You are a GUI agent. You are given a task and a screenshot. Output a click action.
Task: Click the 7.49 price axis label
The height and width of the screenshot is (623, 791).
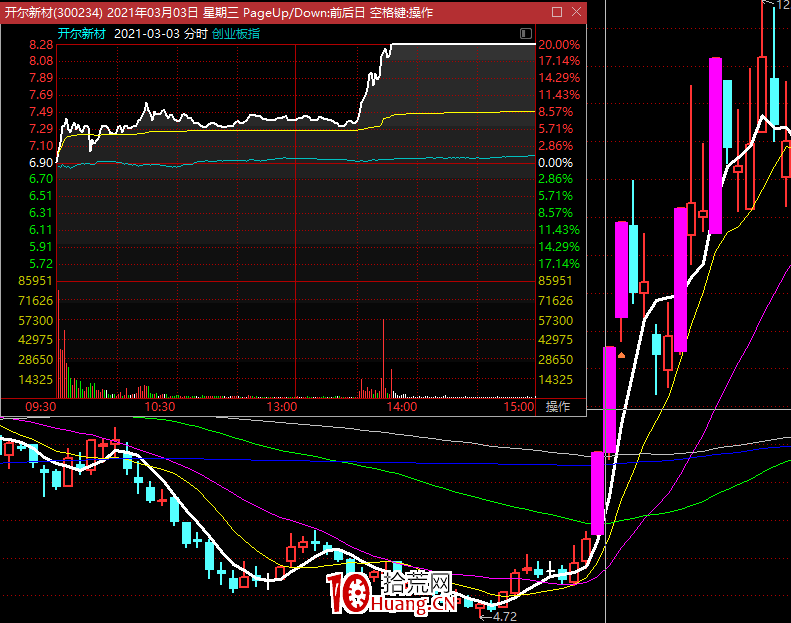[x=41, y=112]
